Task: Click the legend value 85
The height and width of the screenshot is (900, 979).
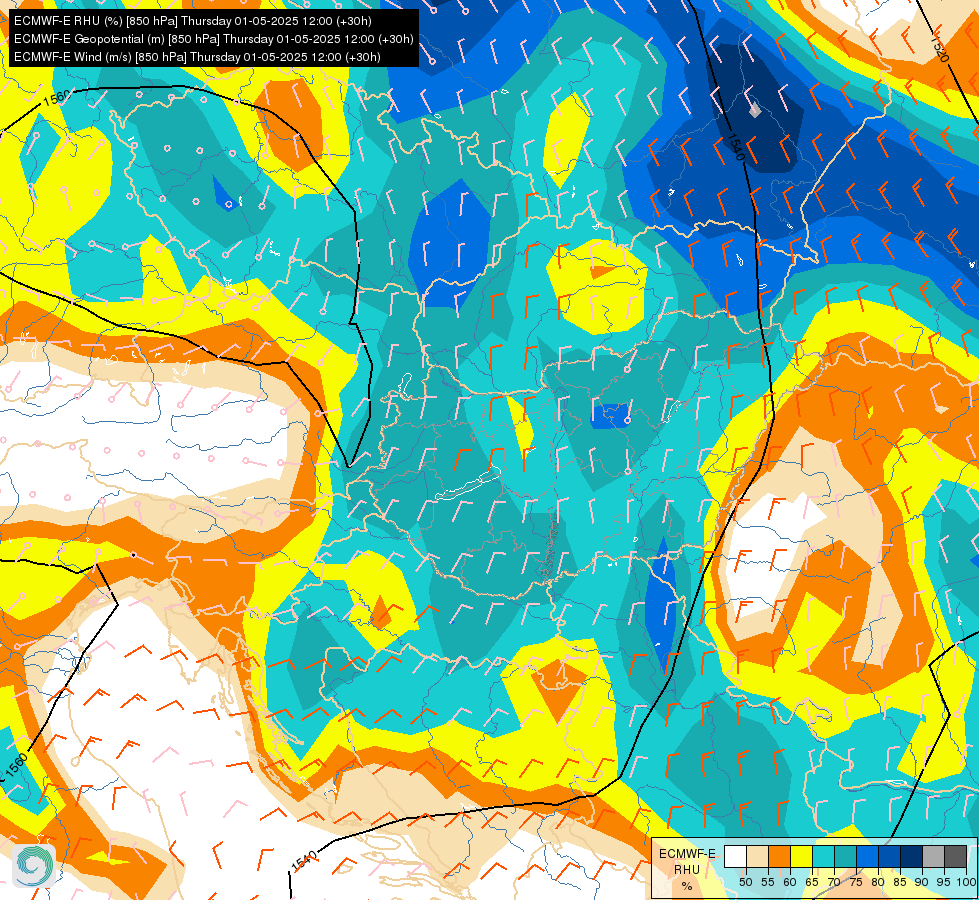Action: click(900, 882)
